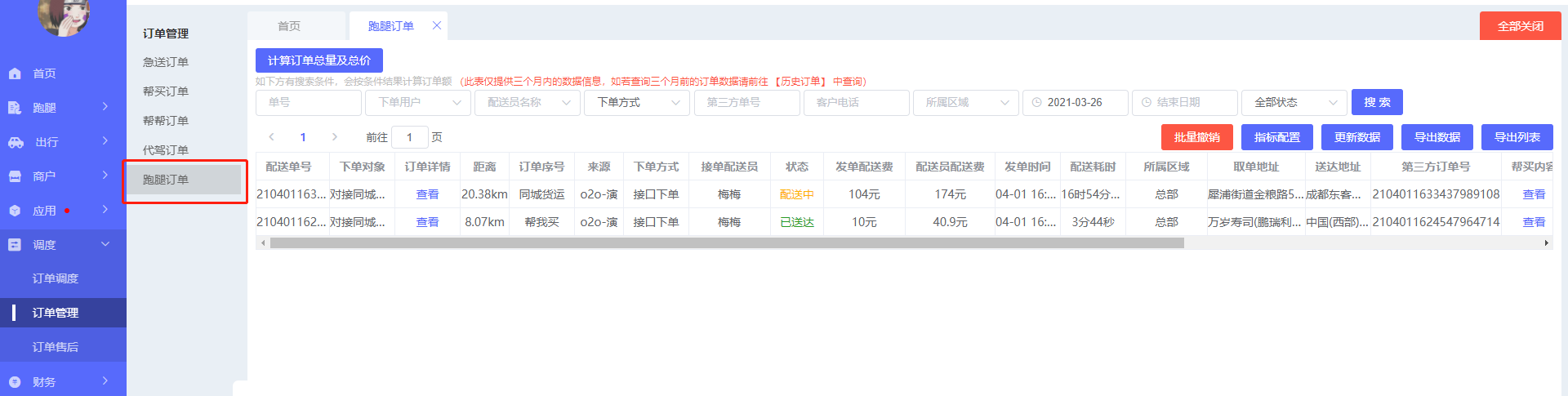
Task: Go to next page arrow
Action: coord(334,137)
